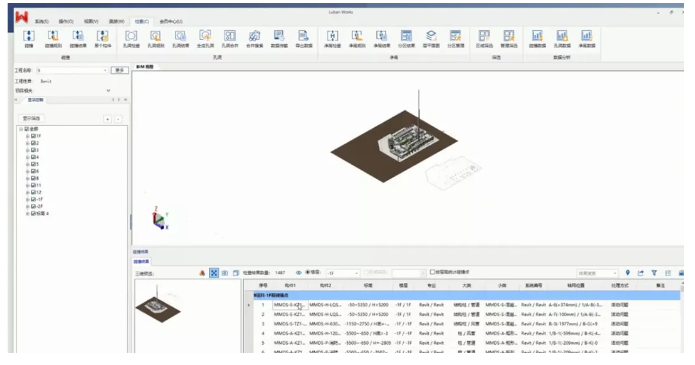This screenshot has width=695, height=365.
Task: Click the funnel filter icon above results table
Action: [654, 273]
